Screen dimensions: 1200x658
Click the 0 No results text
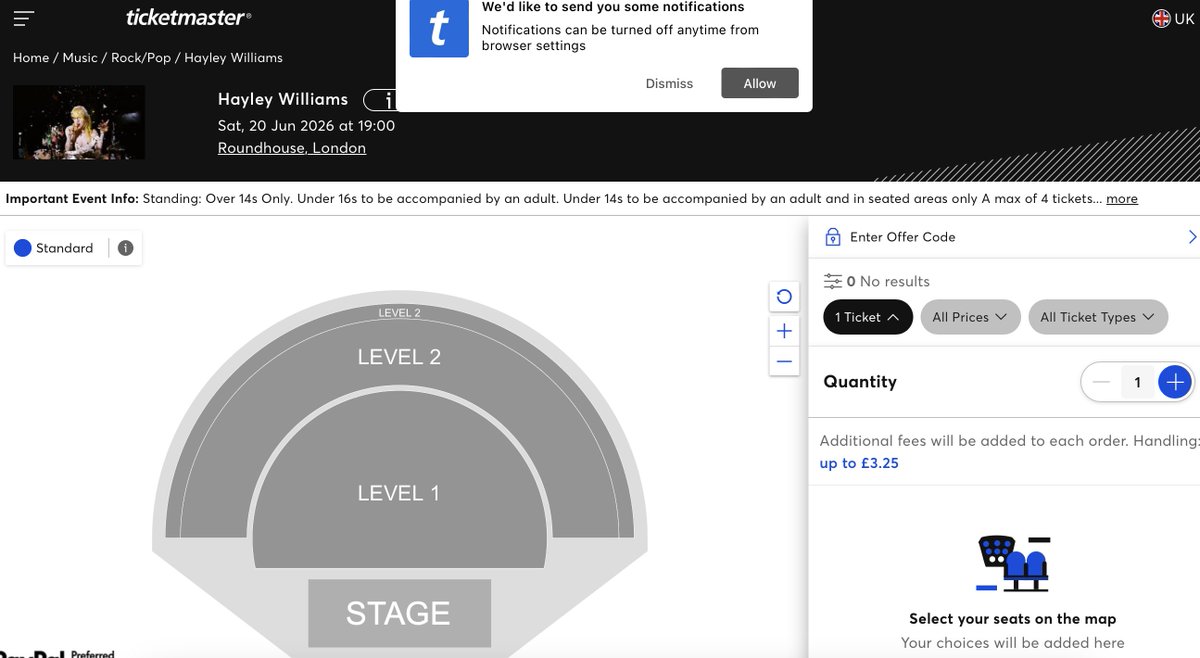coord(888,282)
